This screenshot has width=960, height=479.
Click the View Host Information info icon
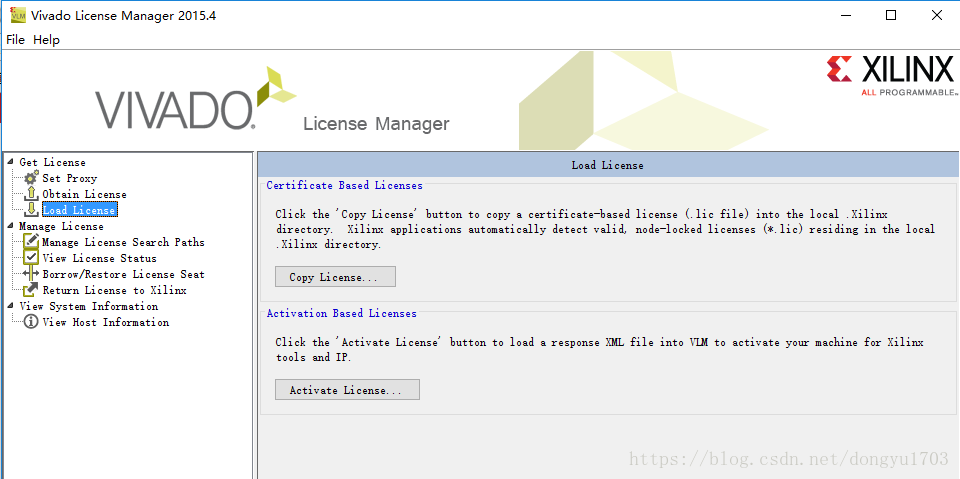point(31,322)
